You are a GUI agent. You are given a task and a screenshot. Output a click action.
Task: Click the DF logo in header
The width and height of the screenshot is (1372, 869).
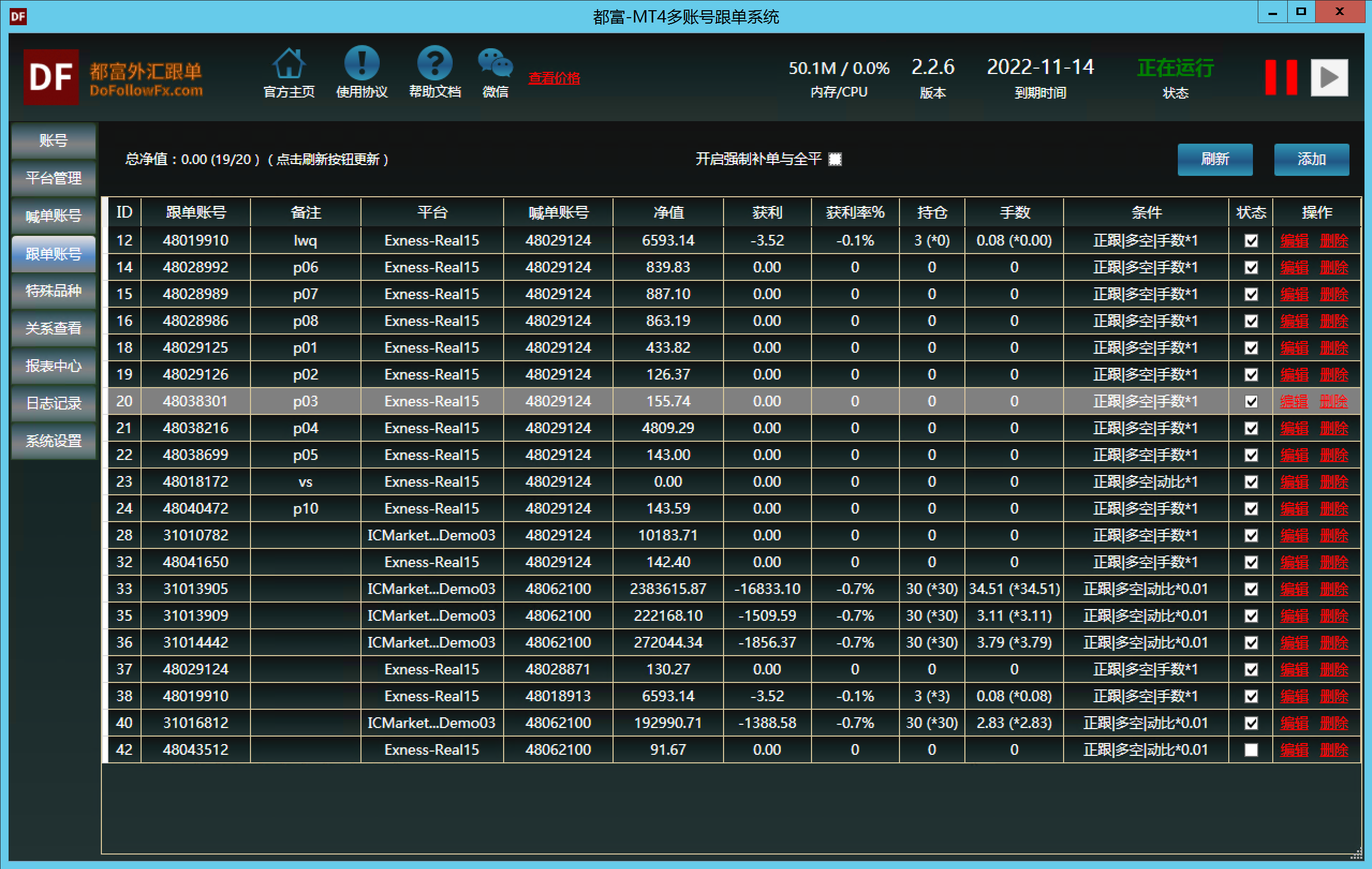(x=51, y=77)
